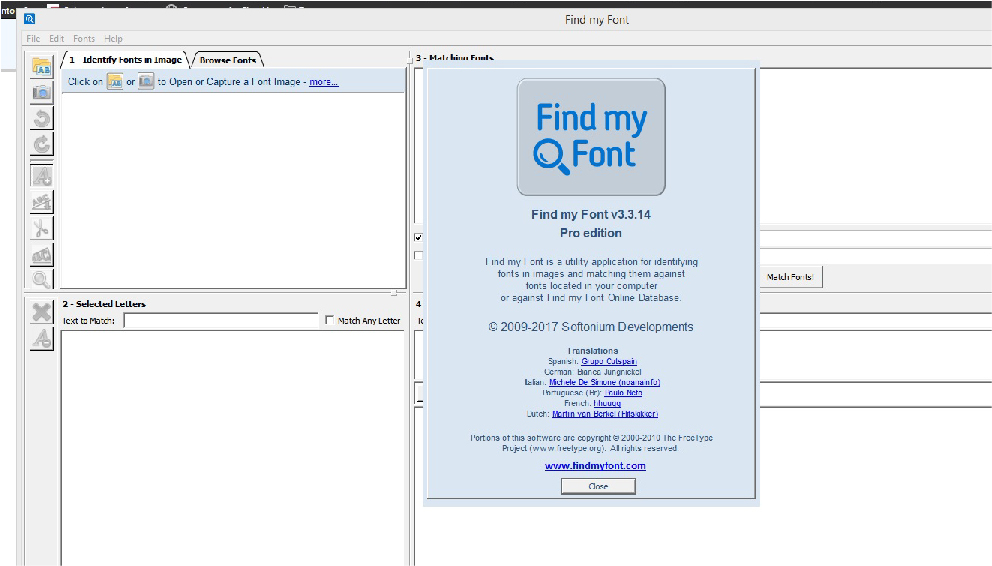Open the Edit menu
The width and height of the screenshot is (992, 566).
[x=56, y=39]
